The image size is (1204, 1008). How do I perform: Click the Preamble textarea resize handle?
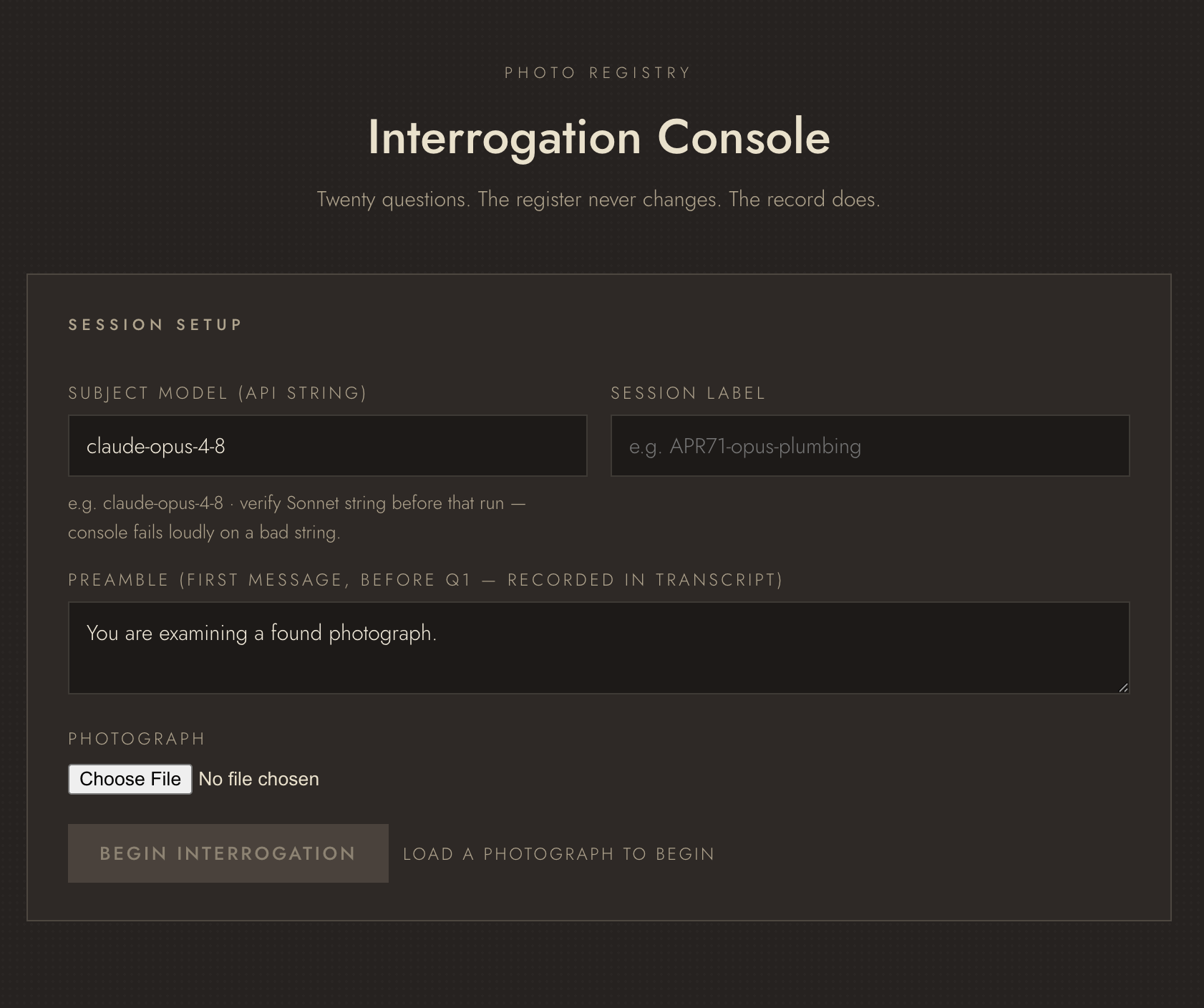1122,687
